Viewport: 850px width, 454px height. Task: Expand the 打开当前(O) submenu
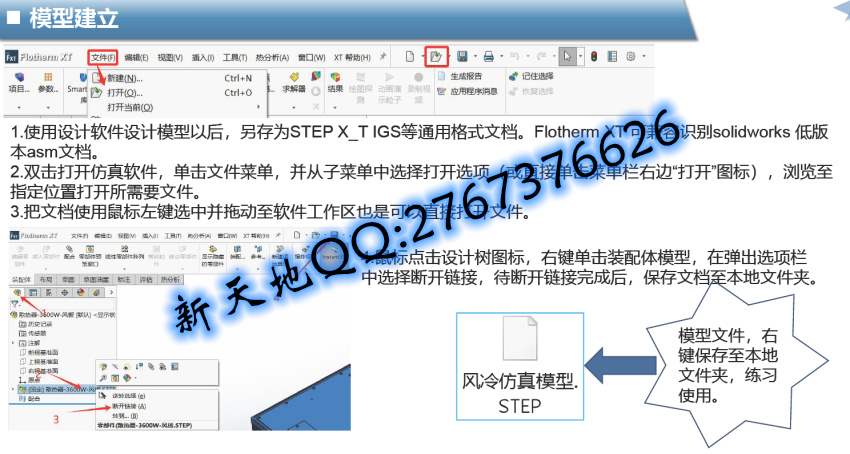130,107
